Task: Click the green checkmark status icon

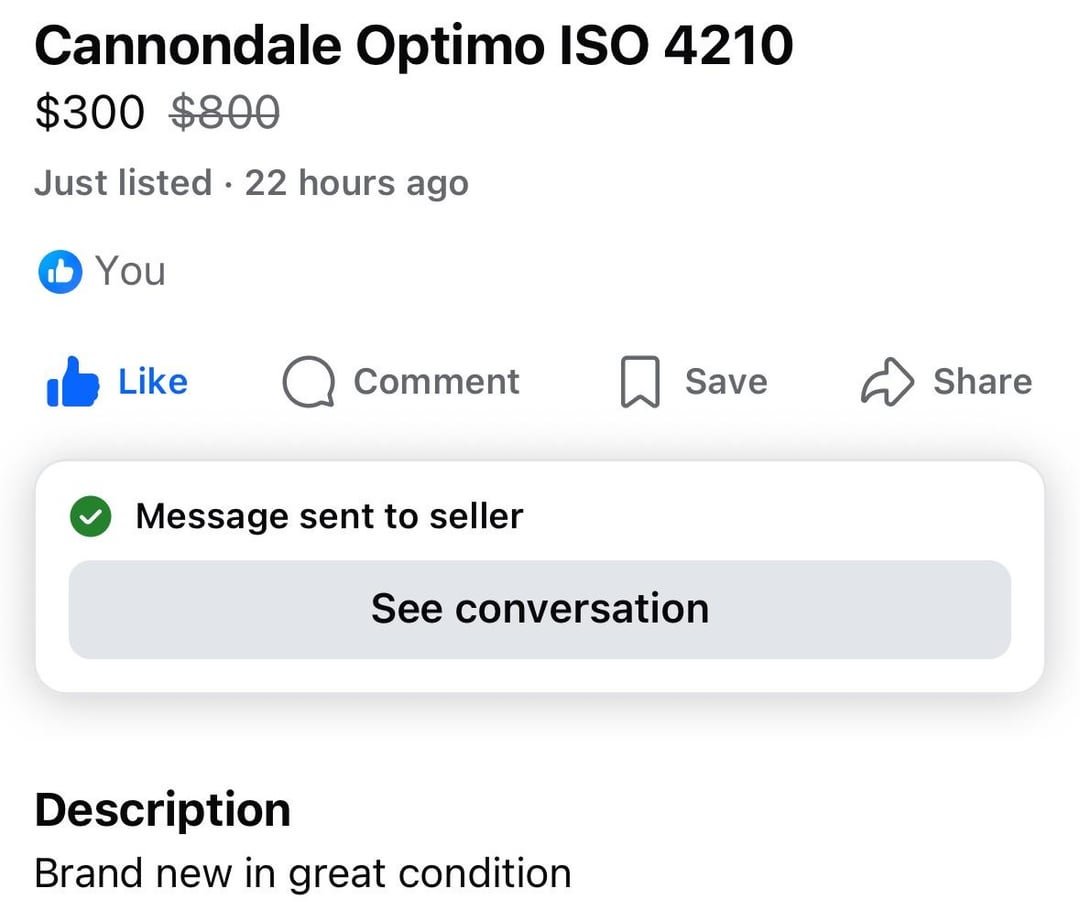Action: point(90,517)
